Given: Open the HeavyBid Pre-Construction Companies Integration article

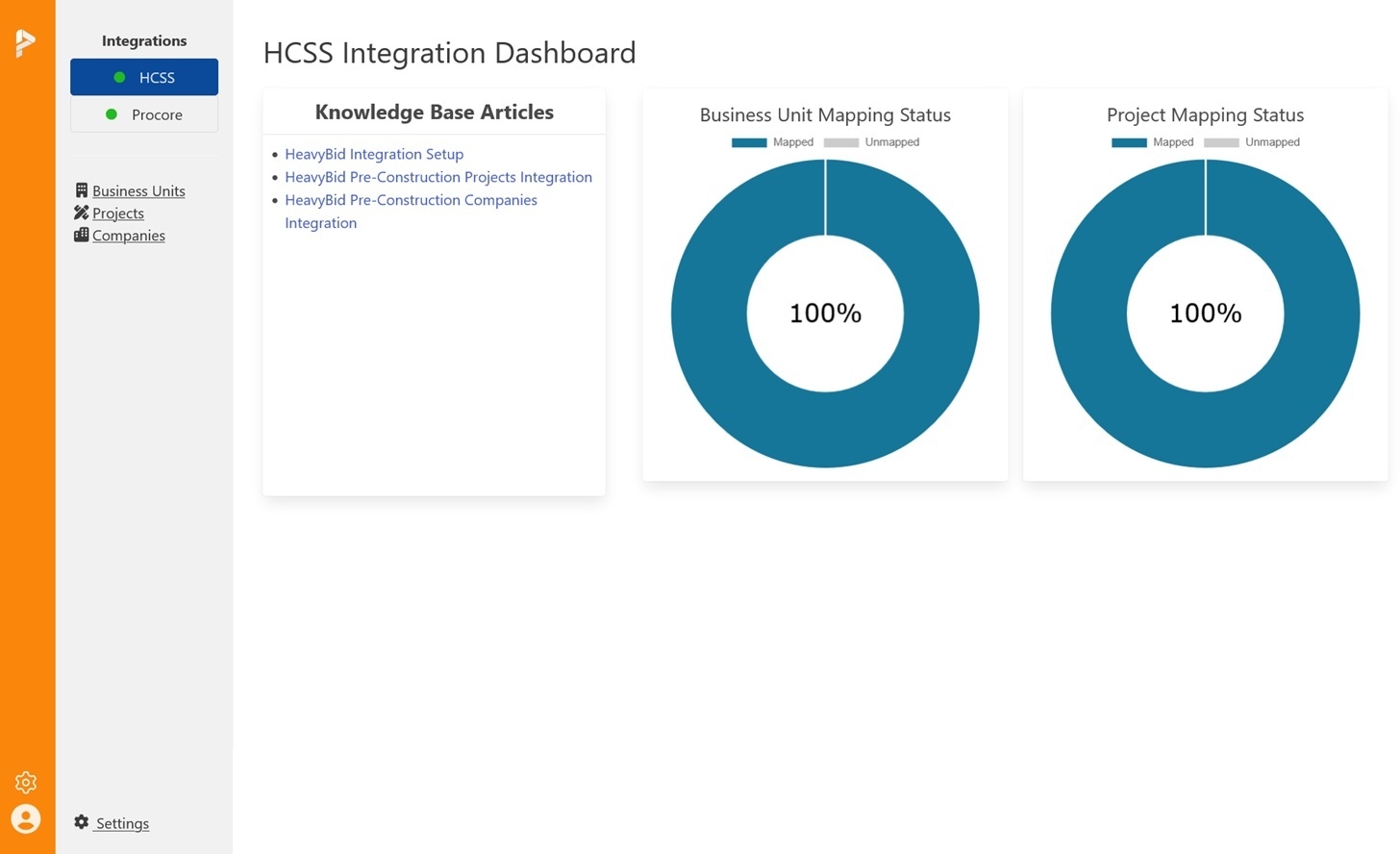Looking at the screenshot, I should click(x=411, y=211).
